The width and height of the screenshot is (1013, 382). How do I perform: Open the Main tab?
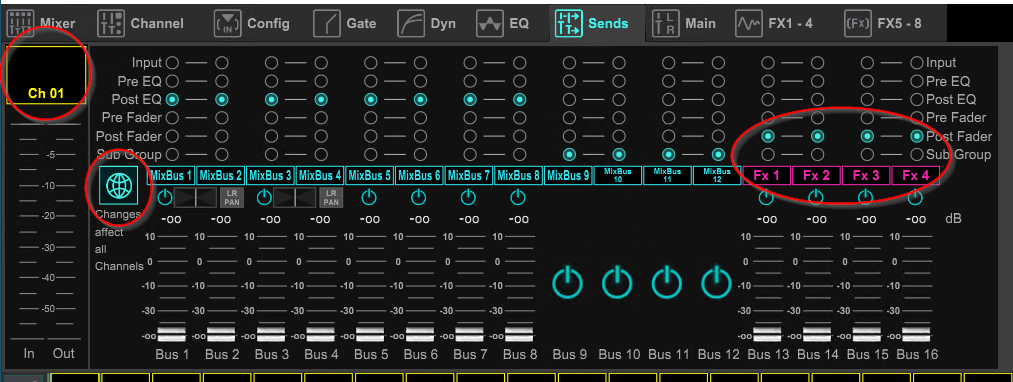pyautogui.click(x=684, y=24)
